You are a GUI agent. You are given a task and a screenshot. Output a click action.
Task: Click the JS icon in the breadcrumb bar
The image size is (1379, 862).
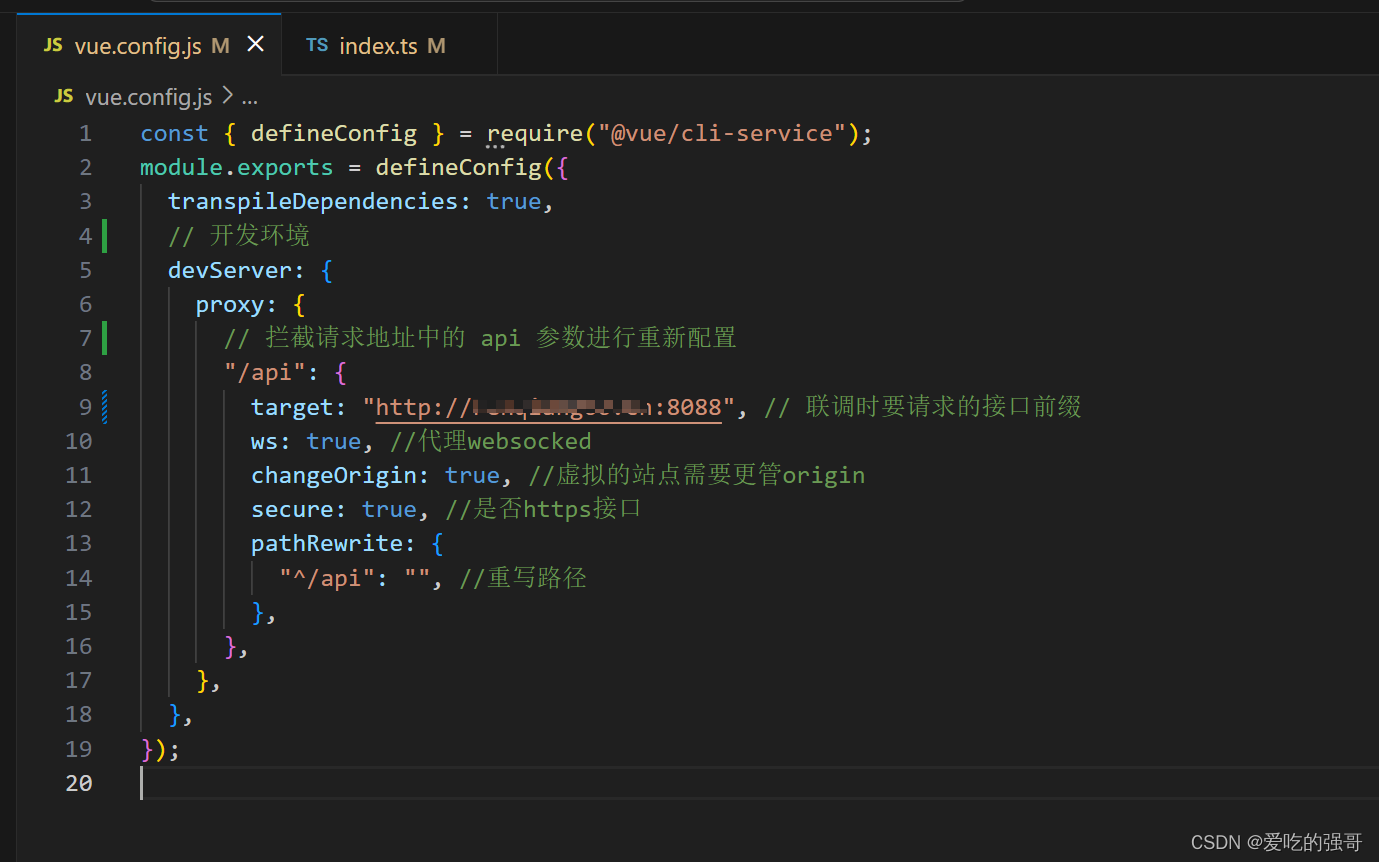(x=63, y=96)
